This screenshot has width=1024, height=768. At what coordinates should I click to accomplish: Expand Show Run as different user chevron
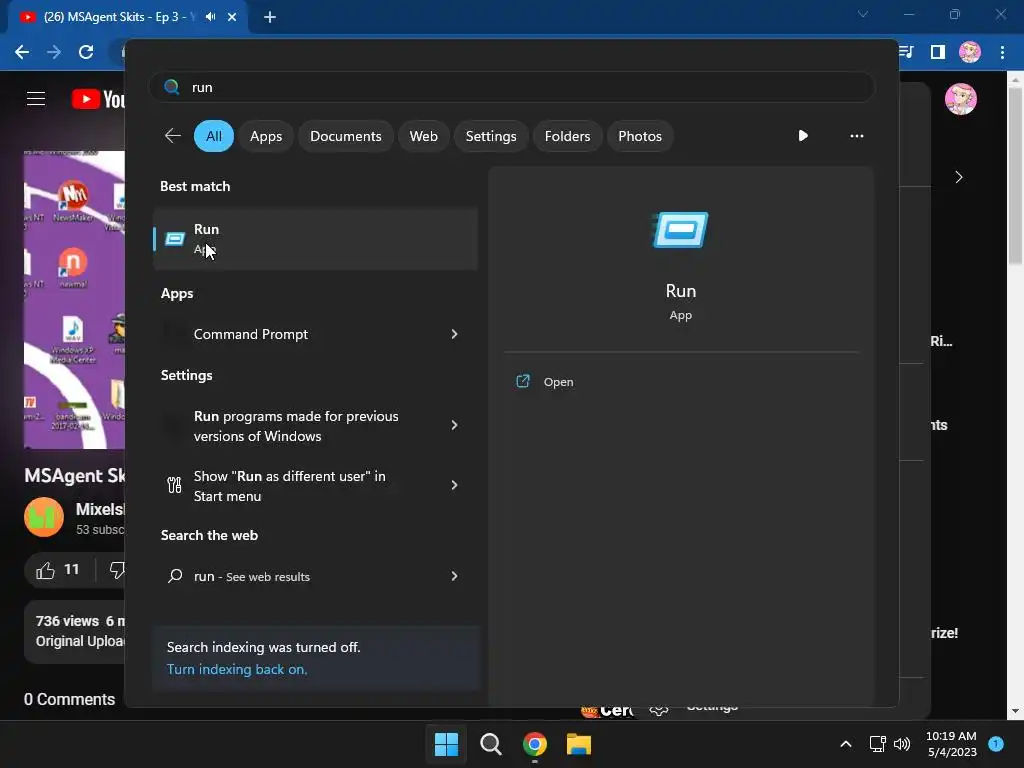(454, 485)
